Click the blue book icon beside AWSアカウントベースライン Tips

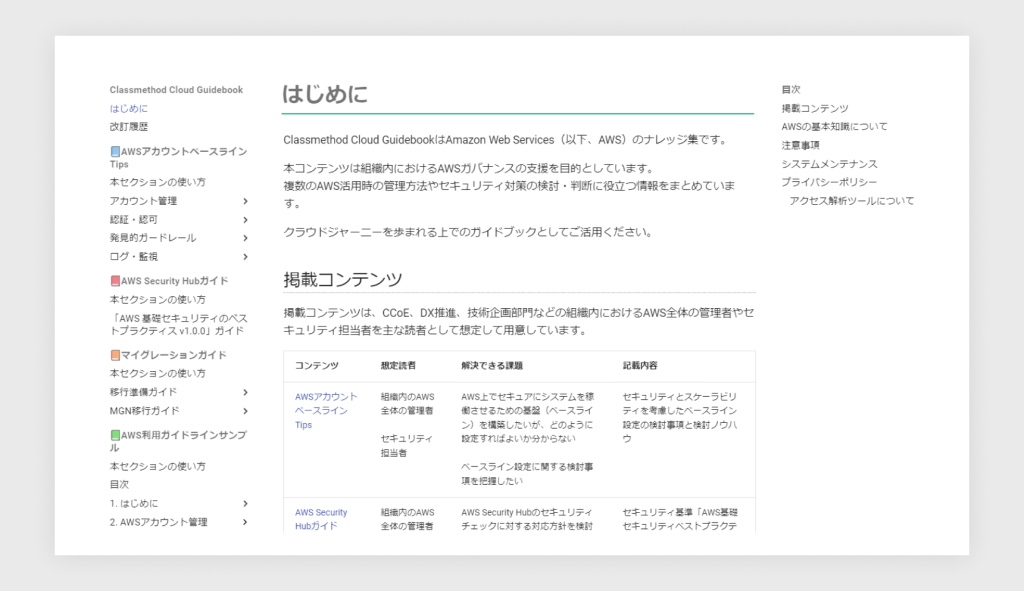(115, 152)
